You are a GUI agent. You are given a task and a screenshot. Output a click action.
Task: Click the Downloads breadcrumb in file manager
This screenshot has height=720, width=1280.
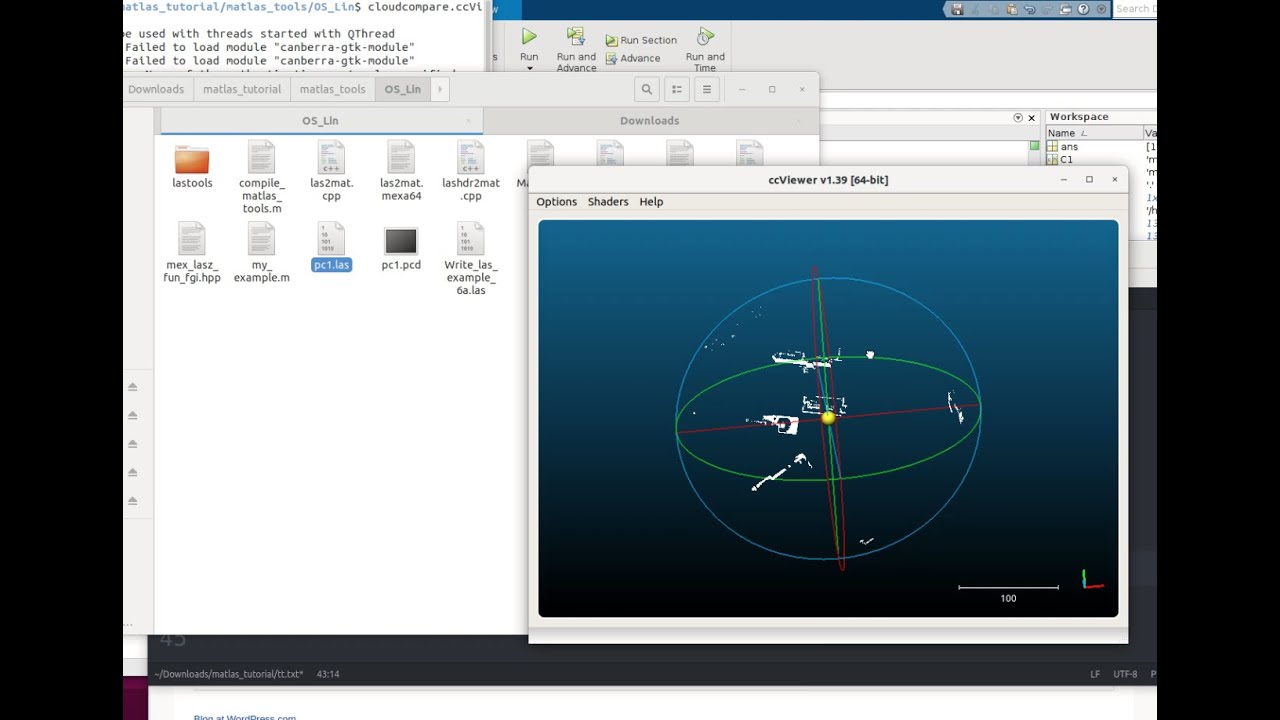tap(156, 89)
